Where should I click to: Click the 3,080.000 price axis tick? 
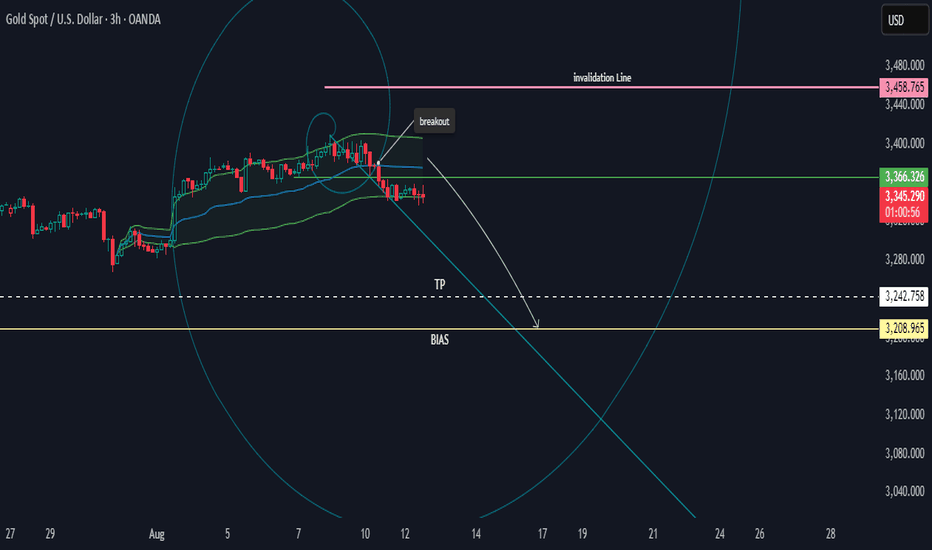pyautogui.click(x=905, y=453)
